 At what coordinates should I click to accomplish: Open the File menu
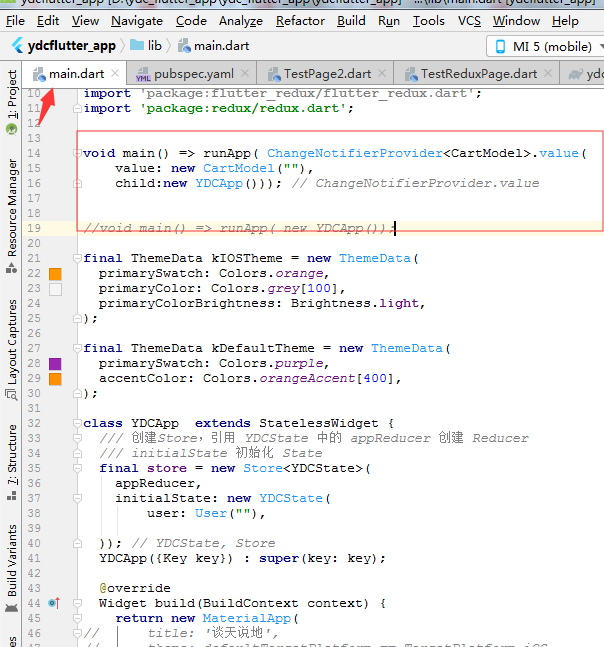15,21
